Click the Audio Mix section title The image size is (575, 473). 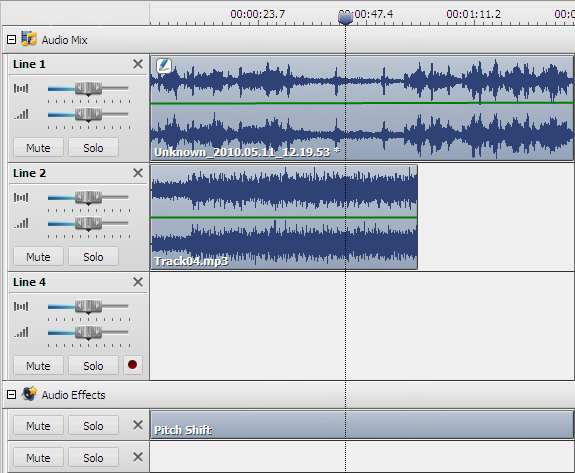65,40
